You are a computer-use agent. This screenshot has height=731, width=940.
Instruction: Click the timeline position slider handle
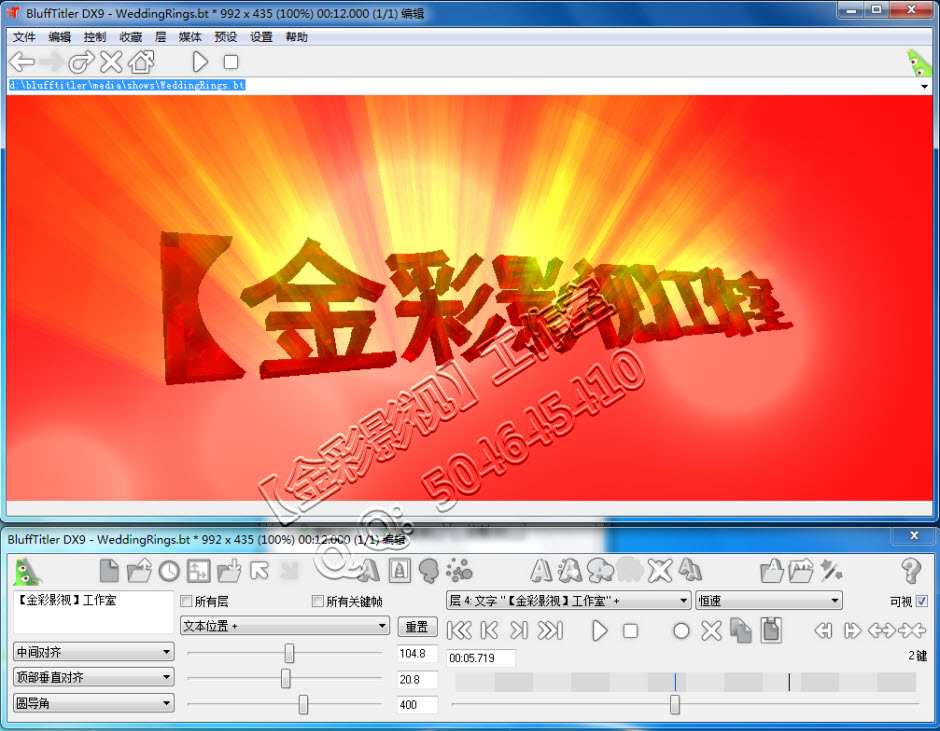click(x=675, y=705)
